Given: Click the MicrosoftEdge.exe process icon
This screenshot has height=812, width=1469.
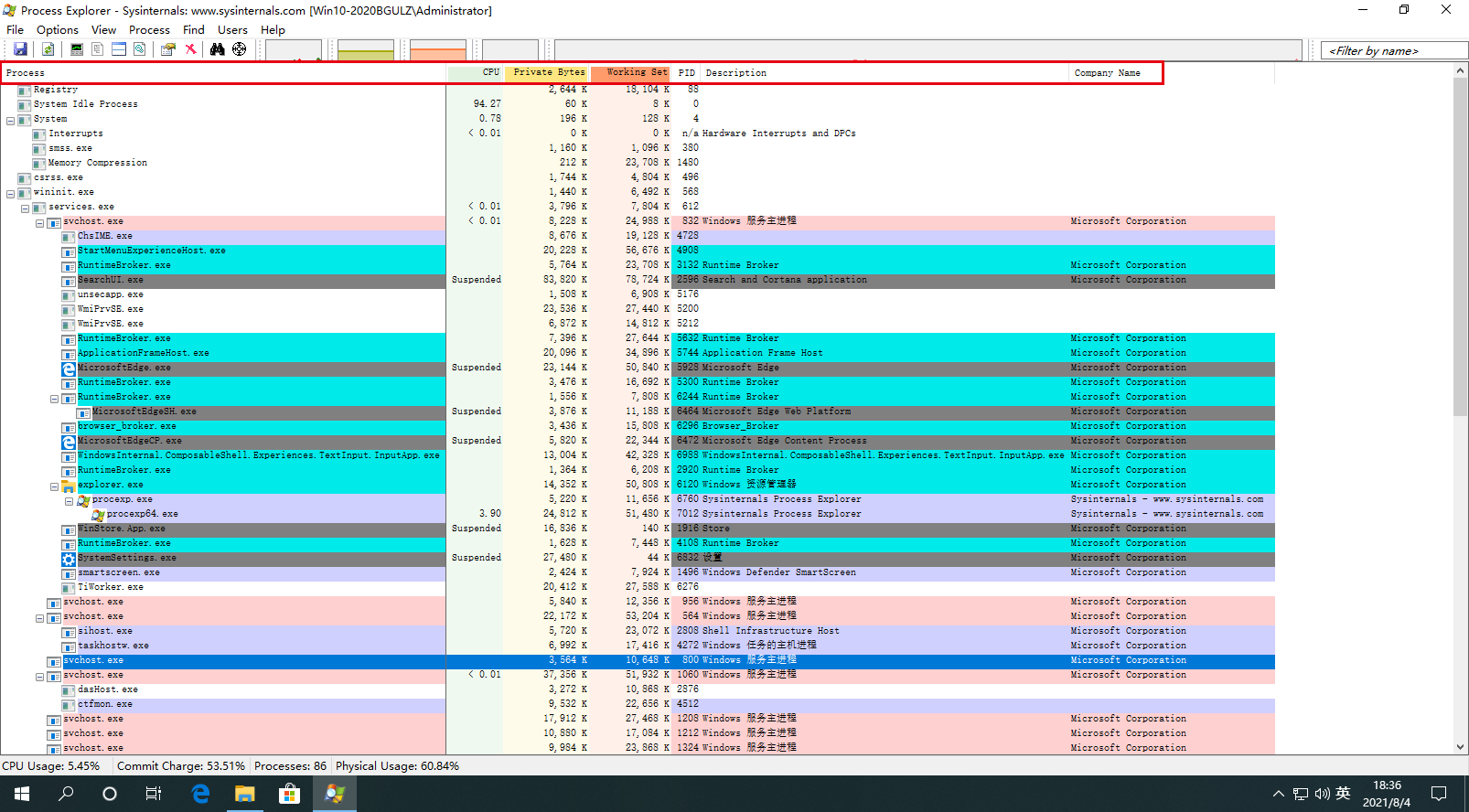Looking at the screenshot, I should coord(69,369).
